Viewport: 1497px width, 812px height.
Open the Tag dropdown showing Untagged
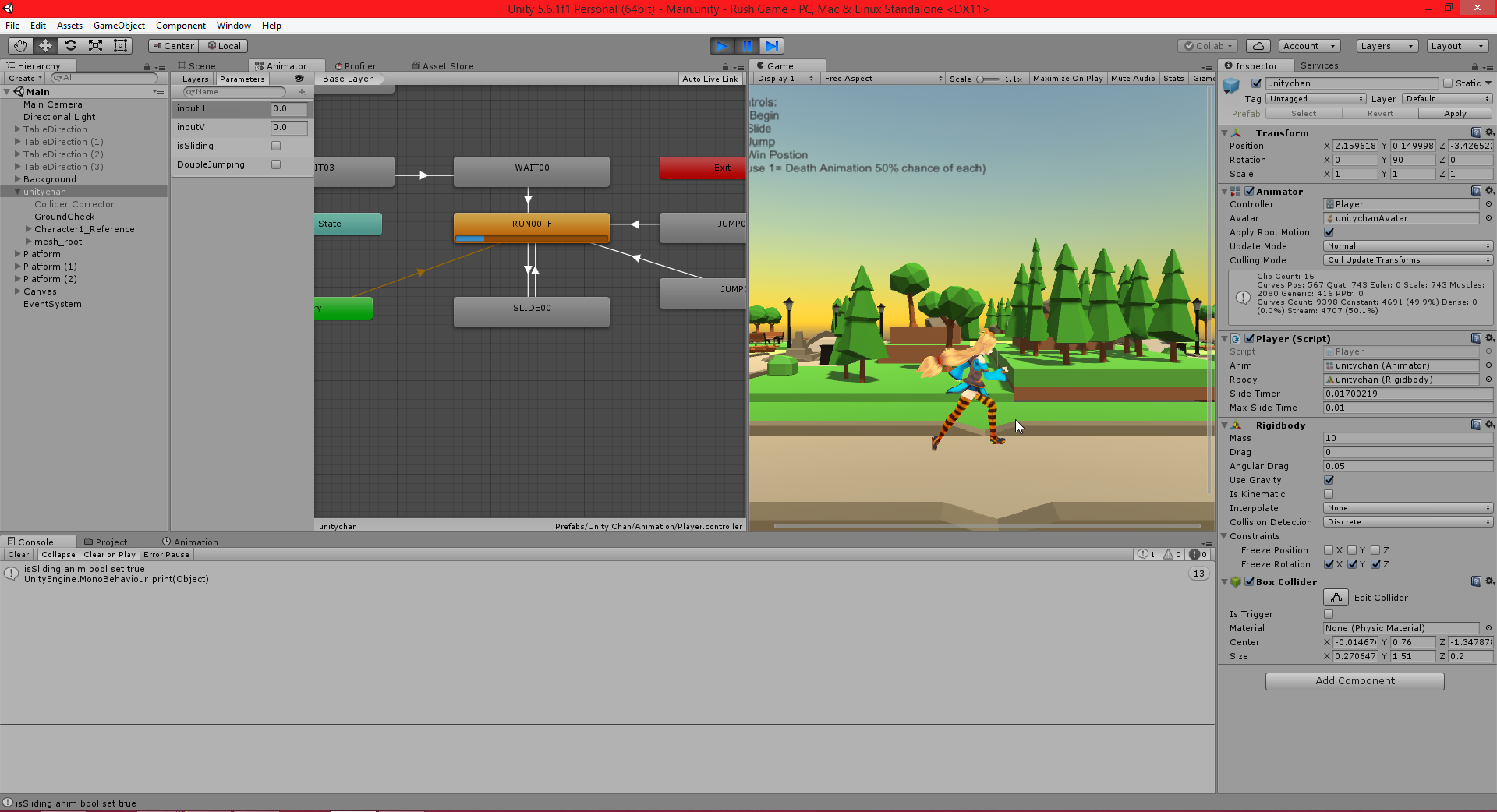pos(1316,99)
